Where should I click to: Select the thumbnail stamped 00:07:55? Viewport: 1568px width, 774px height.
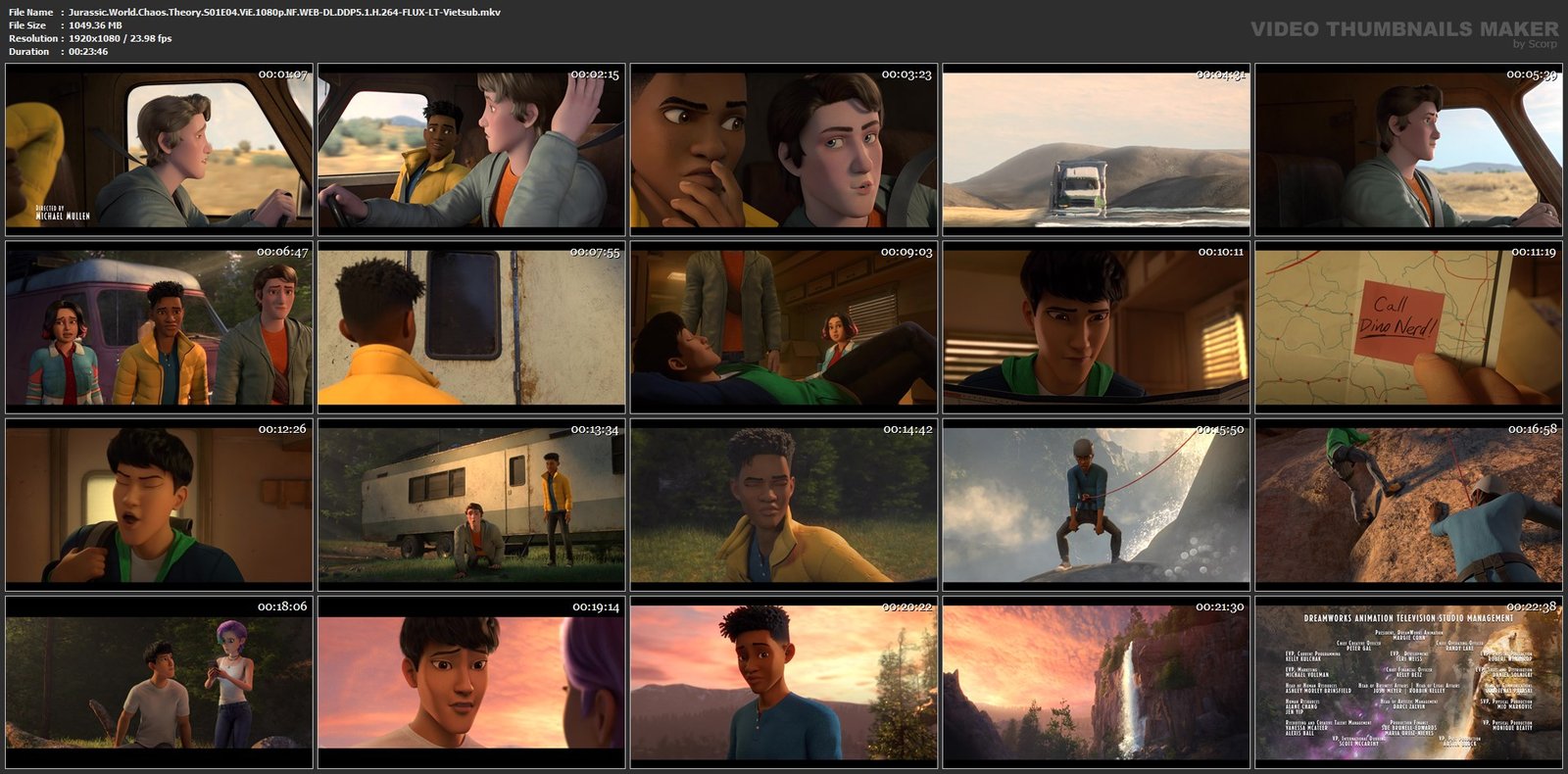(x=471, y=327)
